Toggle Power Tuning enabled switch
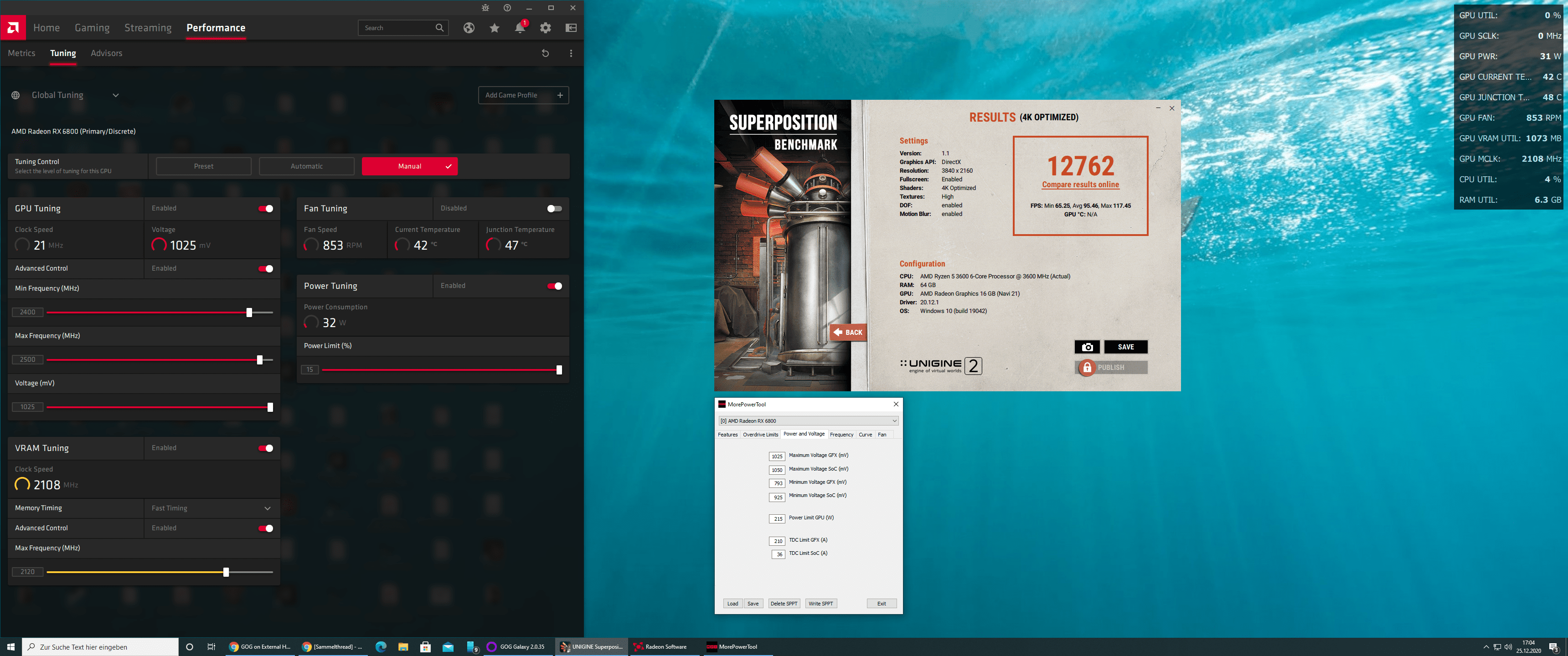The image size is (1568, 656). [555, 286]
